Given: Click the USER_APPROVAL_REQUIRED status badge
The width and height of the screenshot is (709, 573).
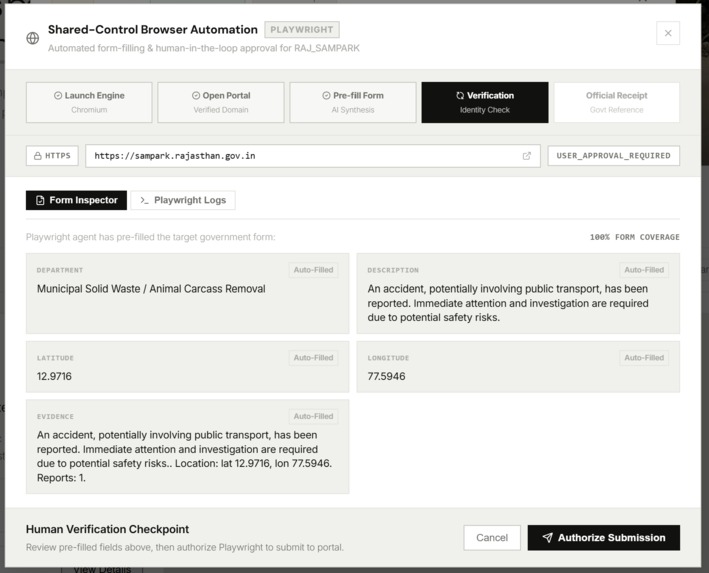Looking at the screenshot, I should click(614, 156).
